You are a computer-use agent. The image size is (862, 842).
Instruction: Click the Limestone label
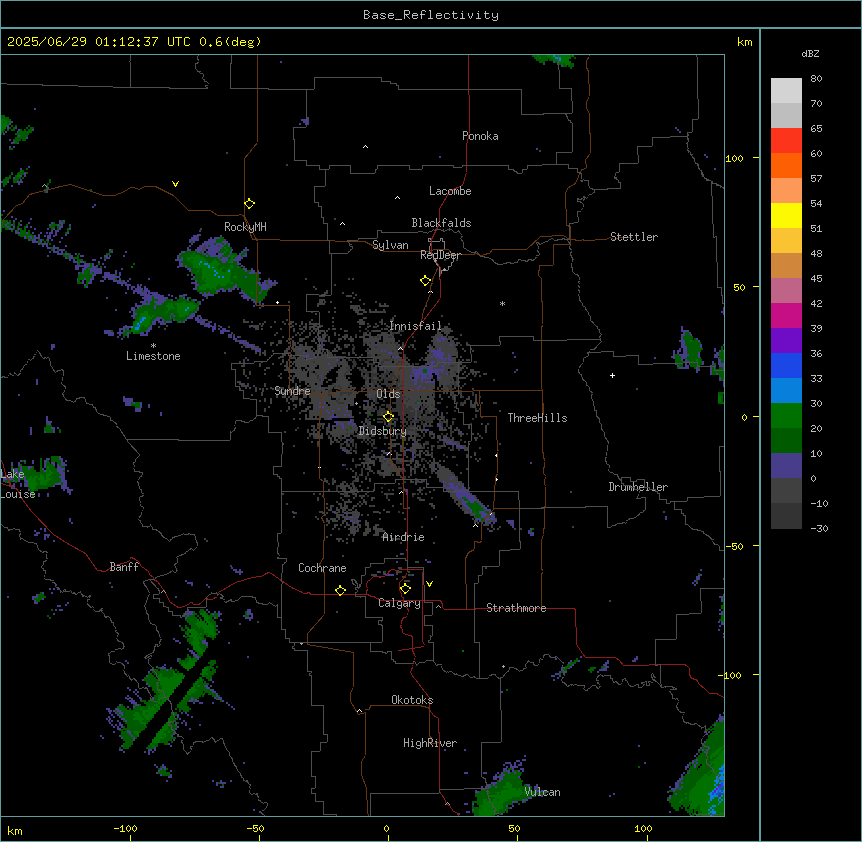coord(153,356)
